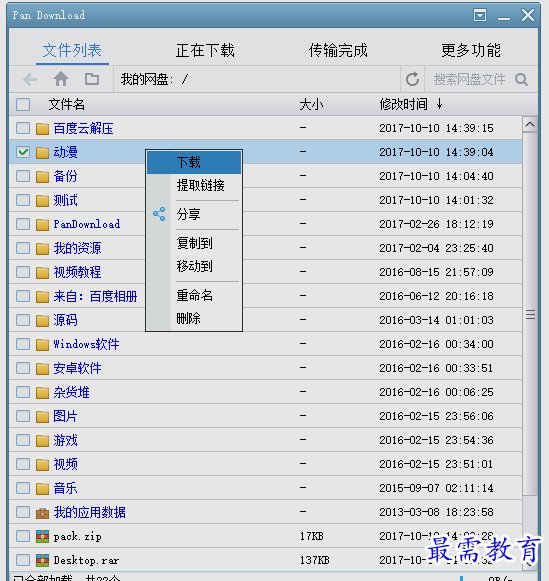Open the 动漫 folder link
Screen dimensions: 549x581
[66, 152]
